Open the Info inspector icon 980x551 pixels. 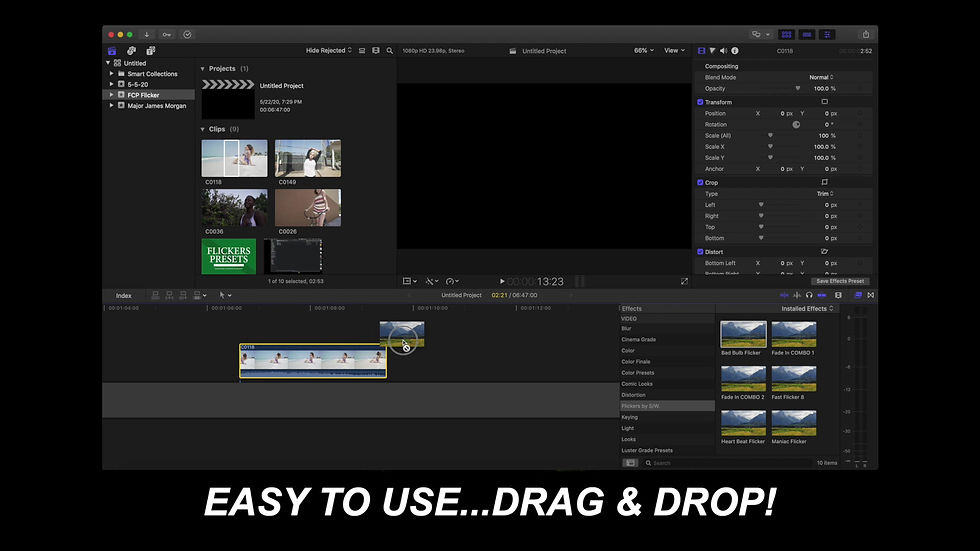click(735, 51)
